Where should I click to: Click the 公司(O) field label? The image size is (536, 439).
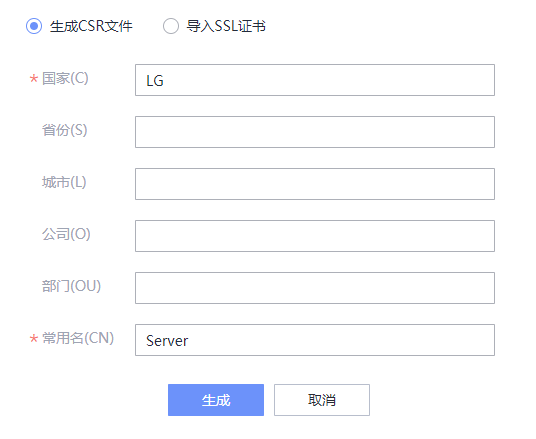click(x=66, y=234)
